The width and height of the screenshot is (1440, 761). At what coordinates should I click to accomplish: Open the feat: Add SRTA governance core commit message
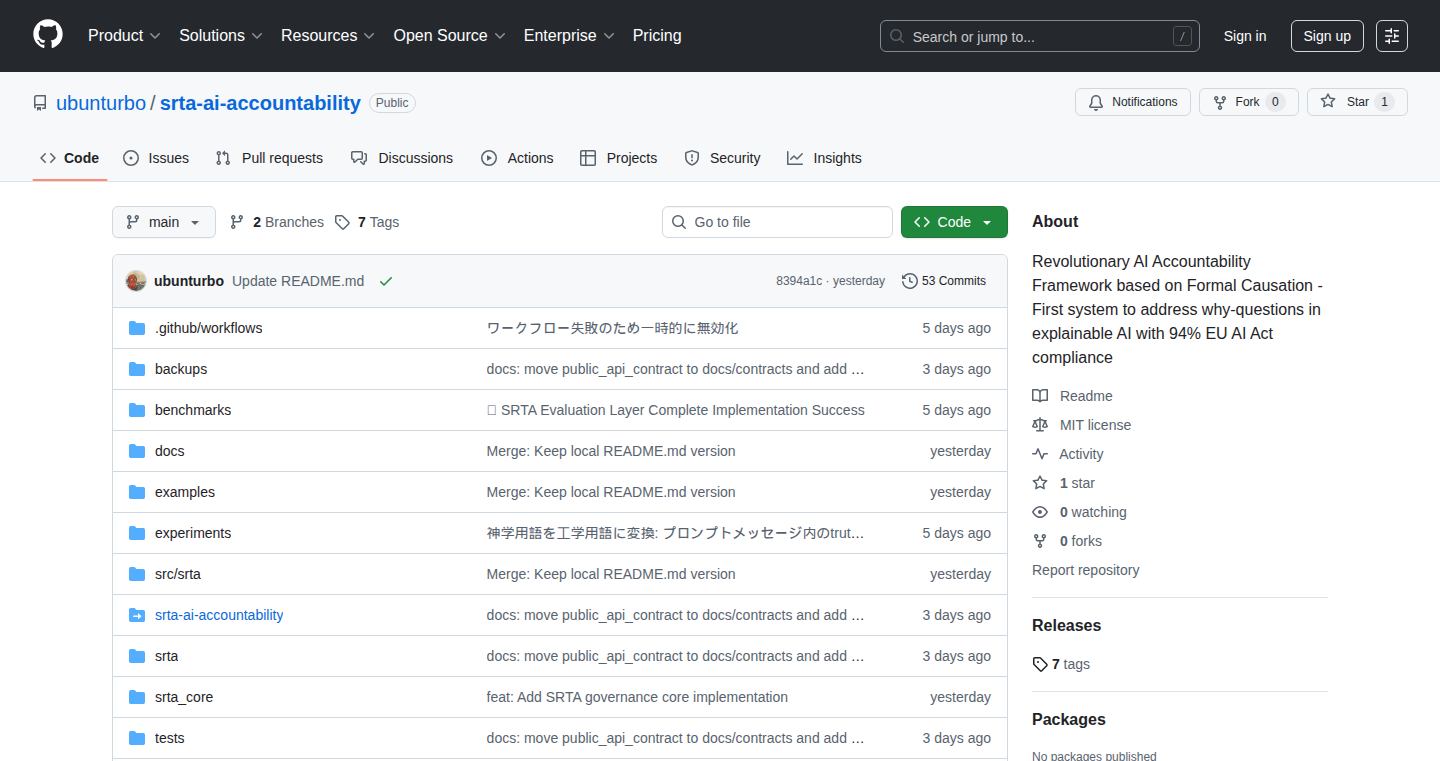coord(637,697)
